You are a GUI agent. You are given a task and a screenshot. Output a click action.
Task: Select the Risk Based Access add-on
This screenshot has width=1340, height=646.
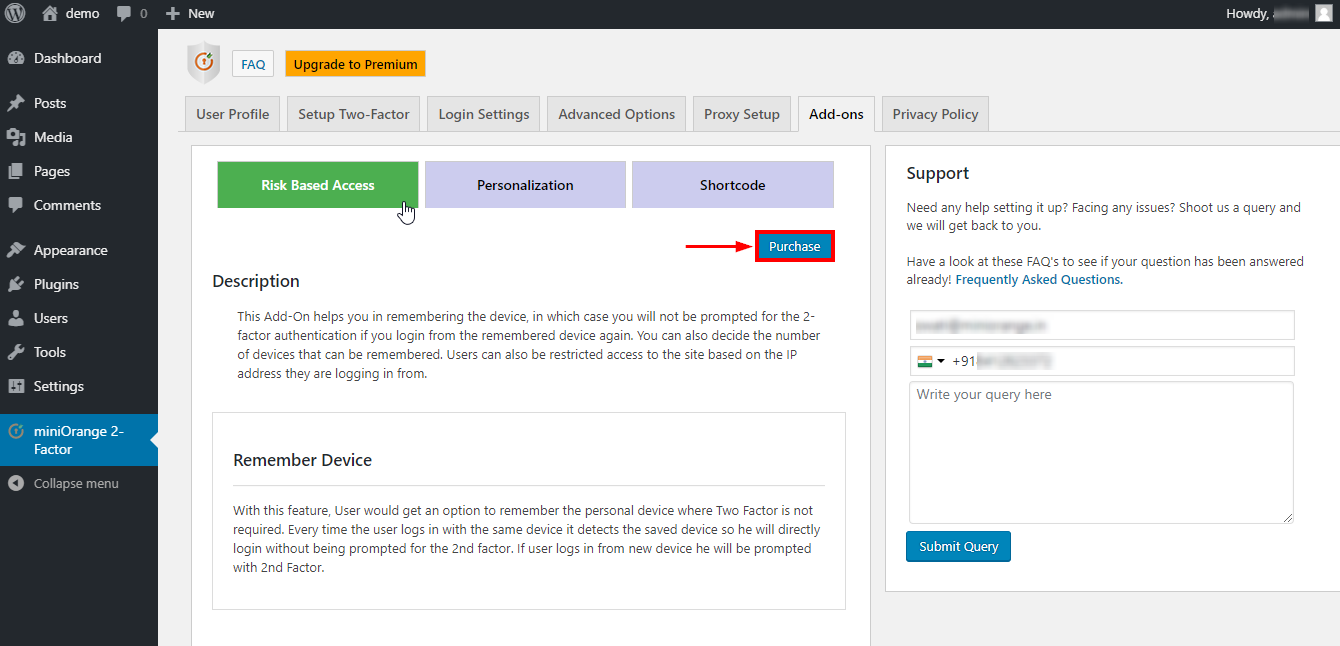click(318, 185)
